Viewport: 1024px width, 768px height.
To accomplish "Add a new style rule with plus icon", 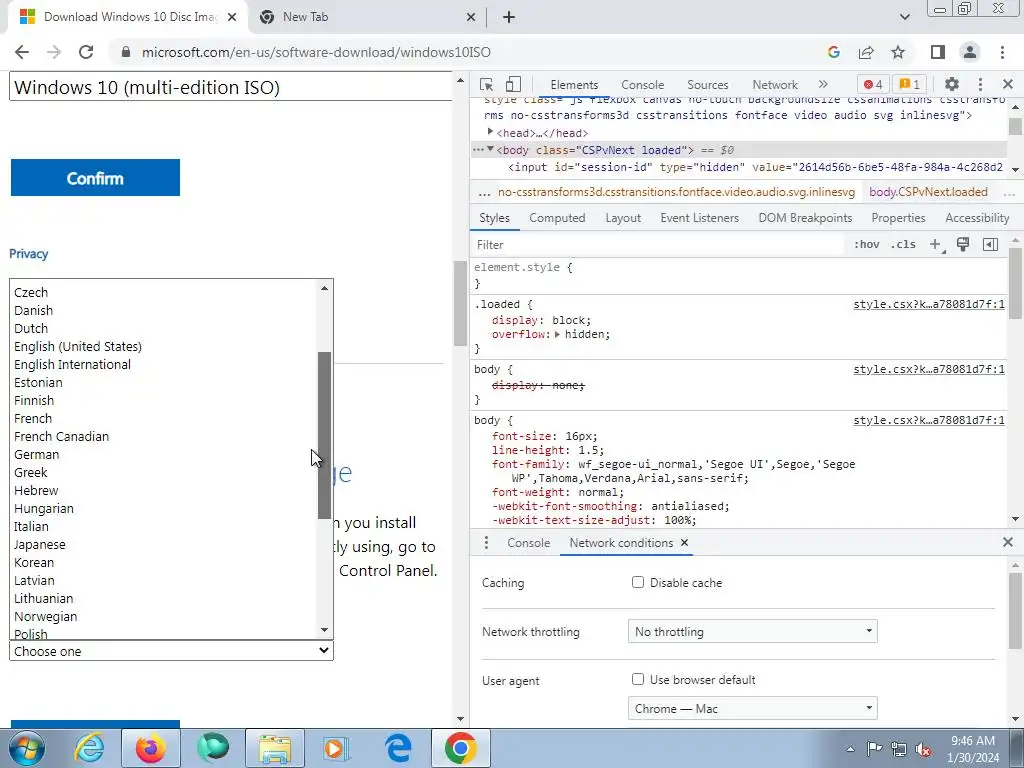I will [x=936, y=244].
